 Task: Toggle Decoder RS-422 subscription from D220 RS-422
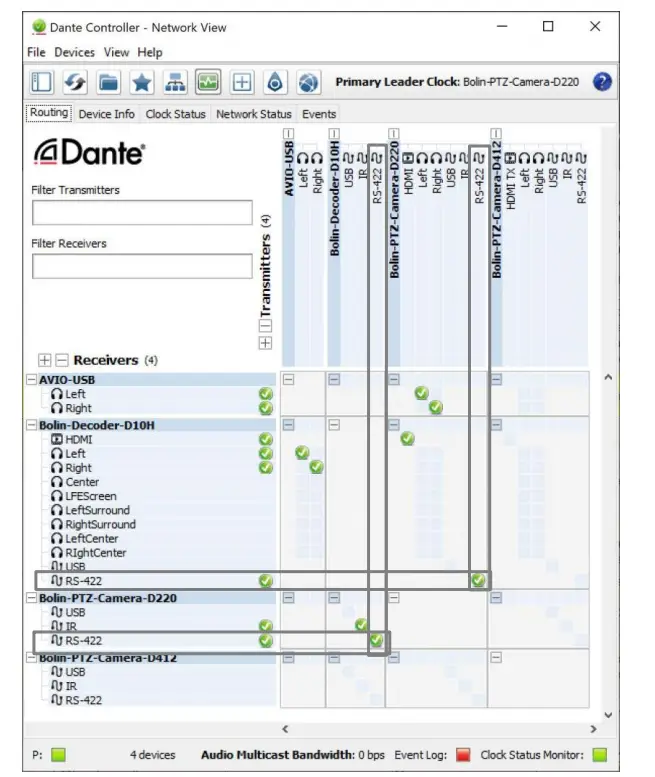[x=479, y=580]
